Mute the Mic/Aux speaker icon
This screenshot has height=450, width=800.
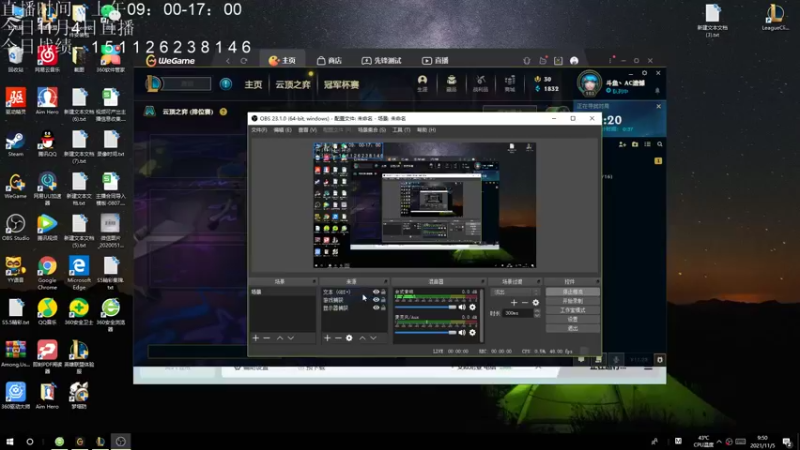click(x=462, y=333)
